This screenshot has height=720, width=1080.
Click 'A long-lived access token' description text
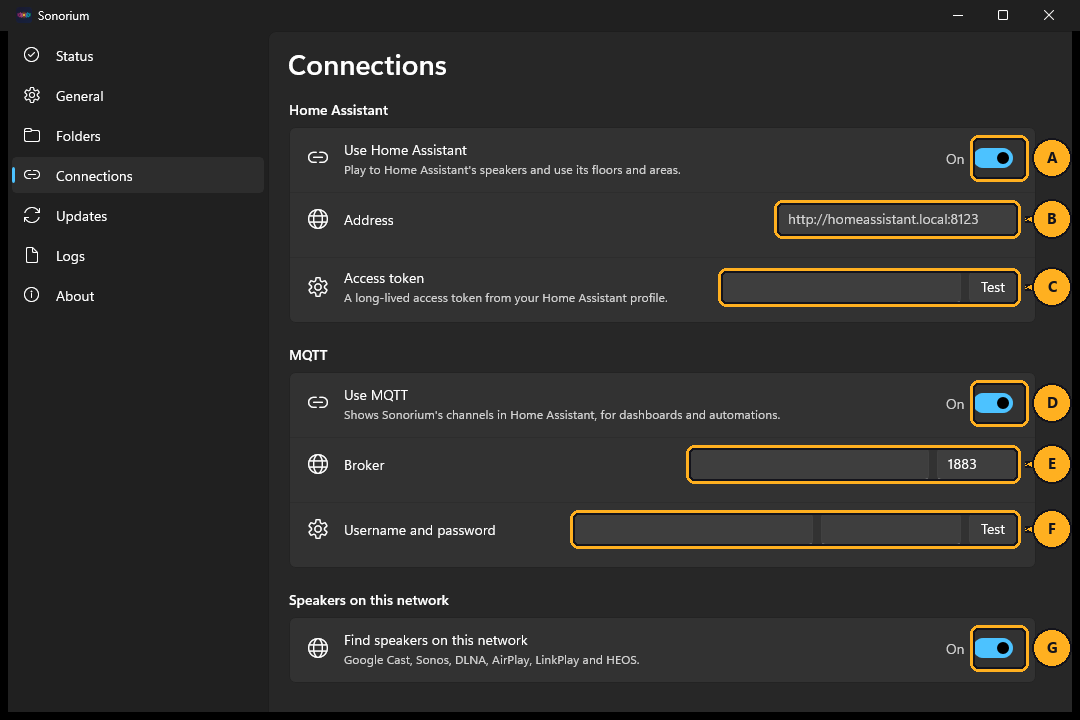(506, 298)
